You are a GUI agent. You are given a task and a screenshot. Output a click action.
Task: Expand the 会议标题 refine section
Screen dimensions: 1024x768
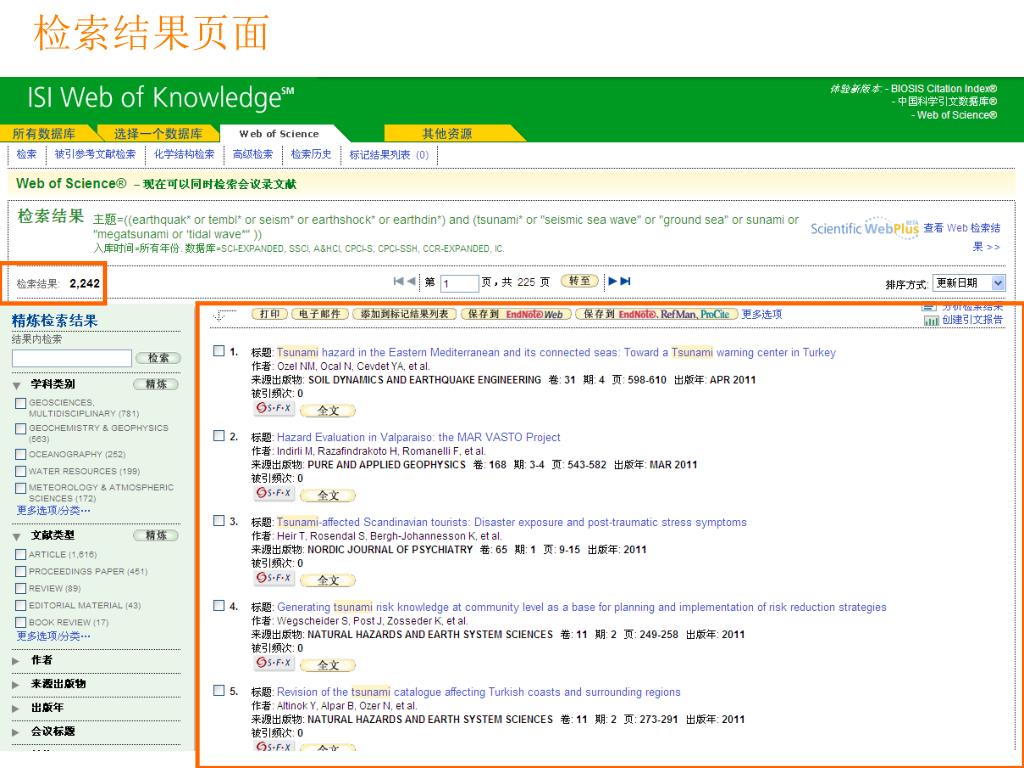coord(16,733)
